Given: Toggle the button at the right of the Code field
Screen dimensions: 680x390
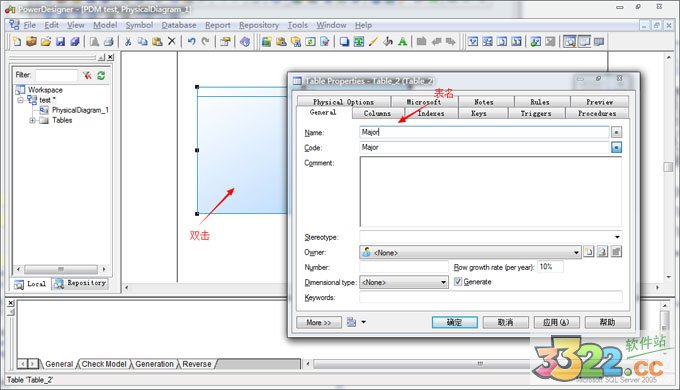Looking at the screenshot, I should pyautogui.click(x=616, y=147).
